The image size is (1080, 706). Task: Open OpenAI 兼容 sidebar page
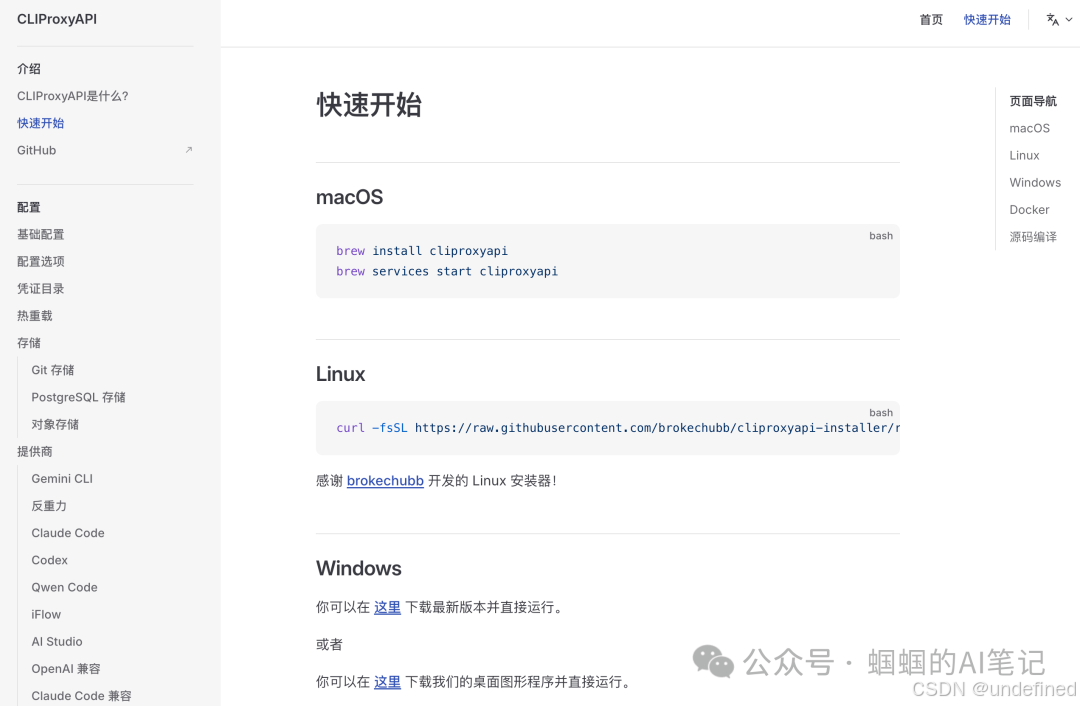(65, 668)
